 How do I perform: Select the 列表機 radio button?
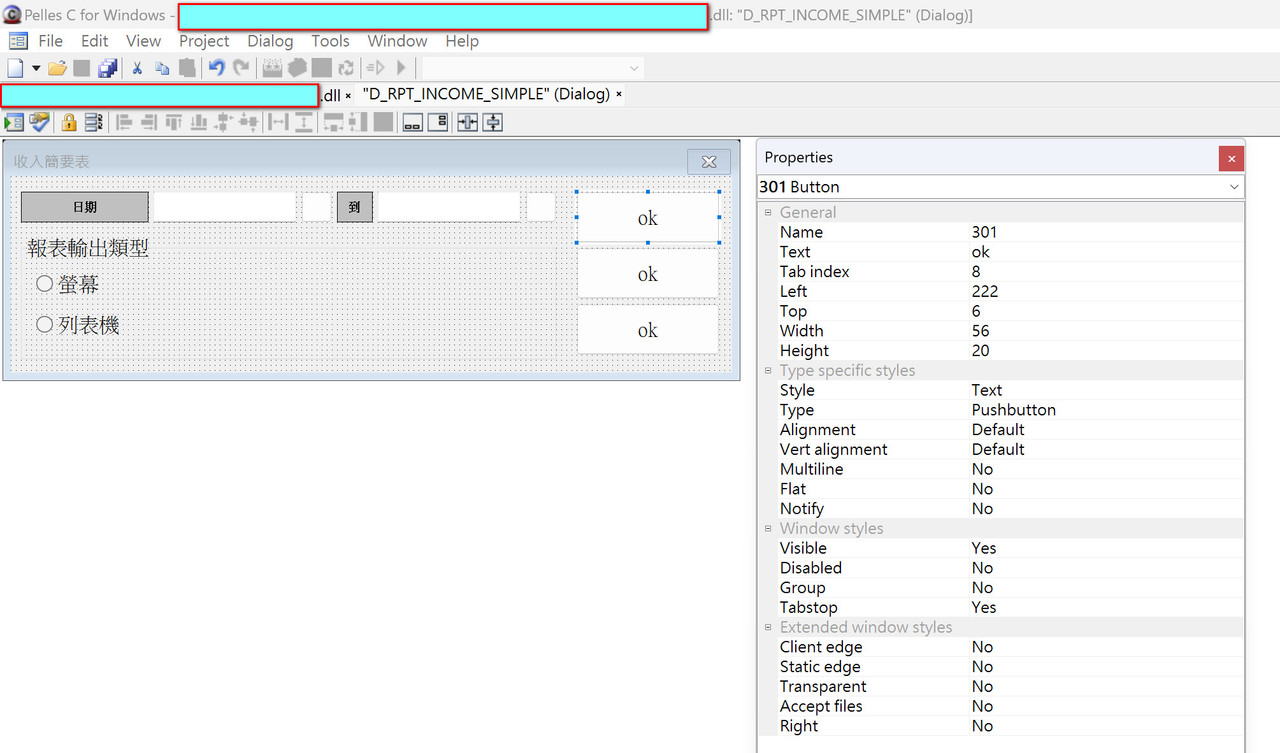coord(77,325)
